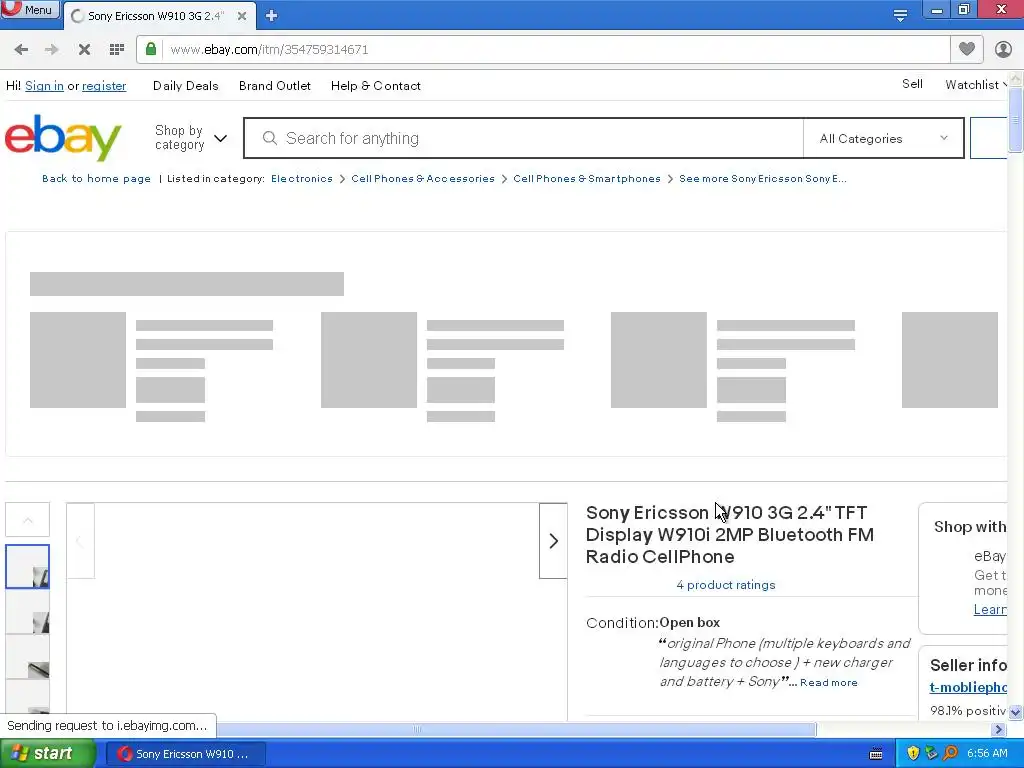Open a new tab with plus icon
Image resolution: width=1024 pixels, height=768 pixels.
(x=272, y=16)
